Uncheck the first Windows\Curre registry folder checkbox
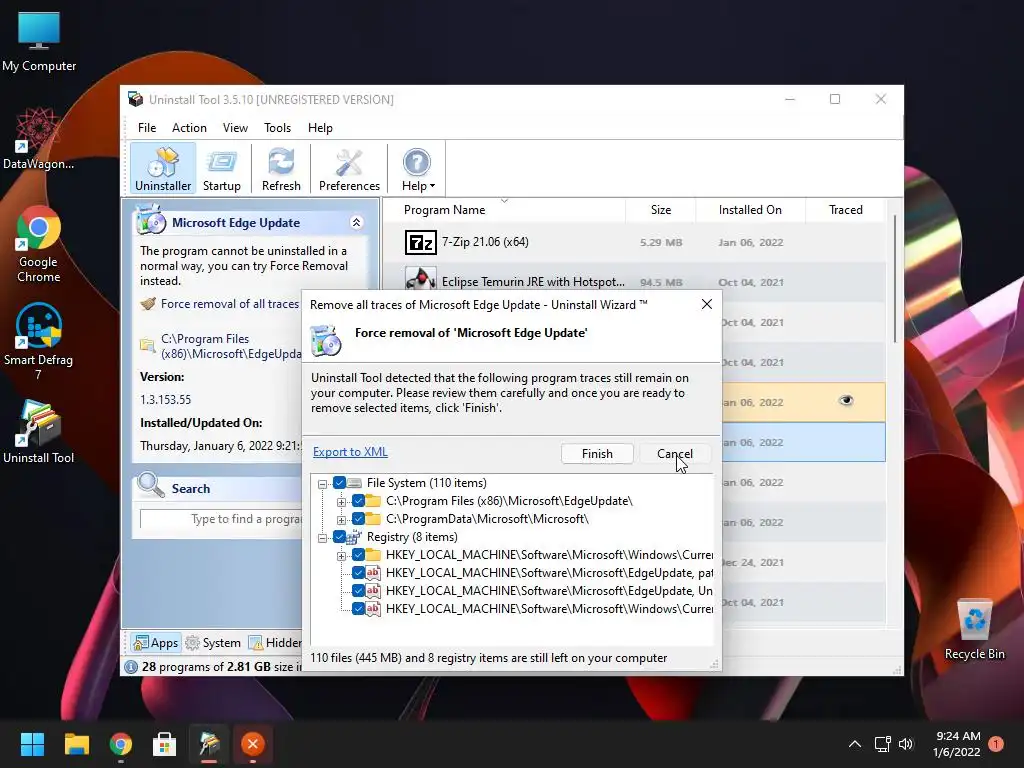The height and width of the screenshot is (768, 1024). tap(359, 554)
